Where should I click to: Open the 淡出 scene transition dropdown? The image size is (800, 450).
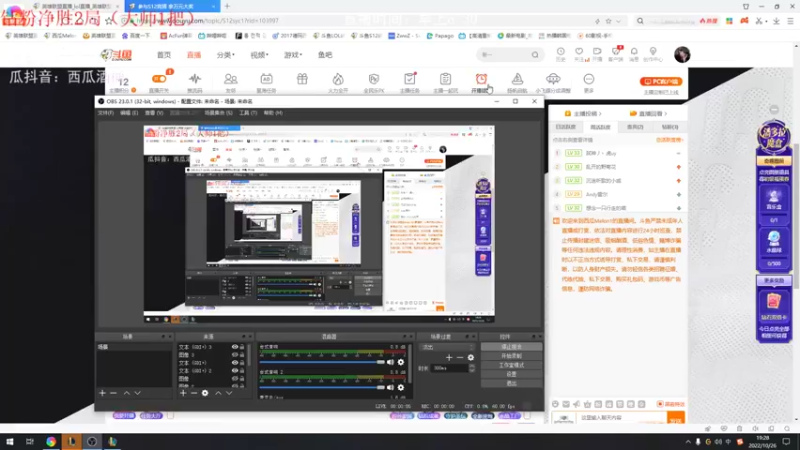point(448,347)
